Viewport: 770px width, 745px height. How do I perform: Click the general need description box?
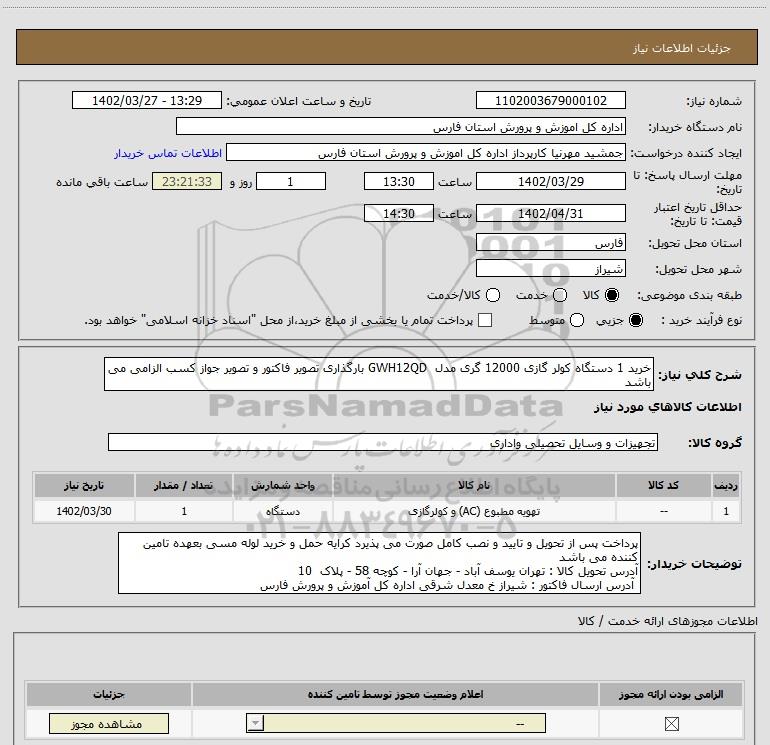[379, 374]
